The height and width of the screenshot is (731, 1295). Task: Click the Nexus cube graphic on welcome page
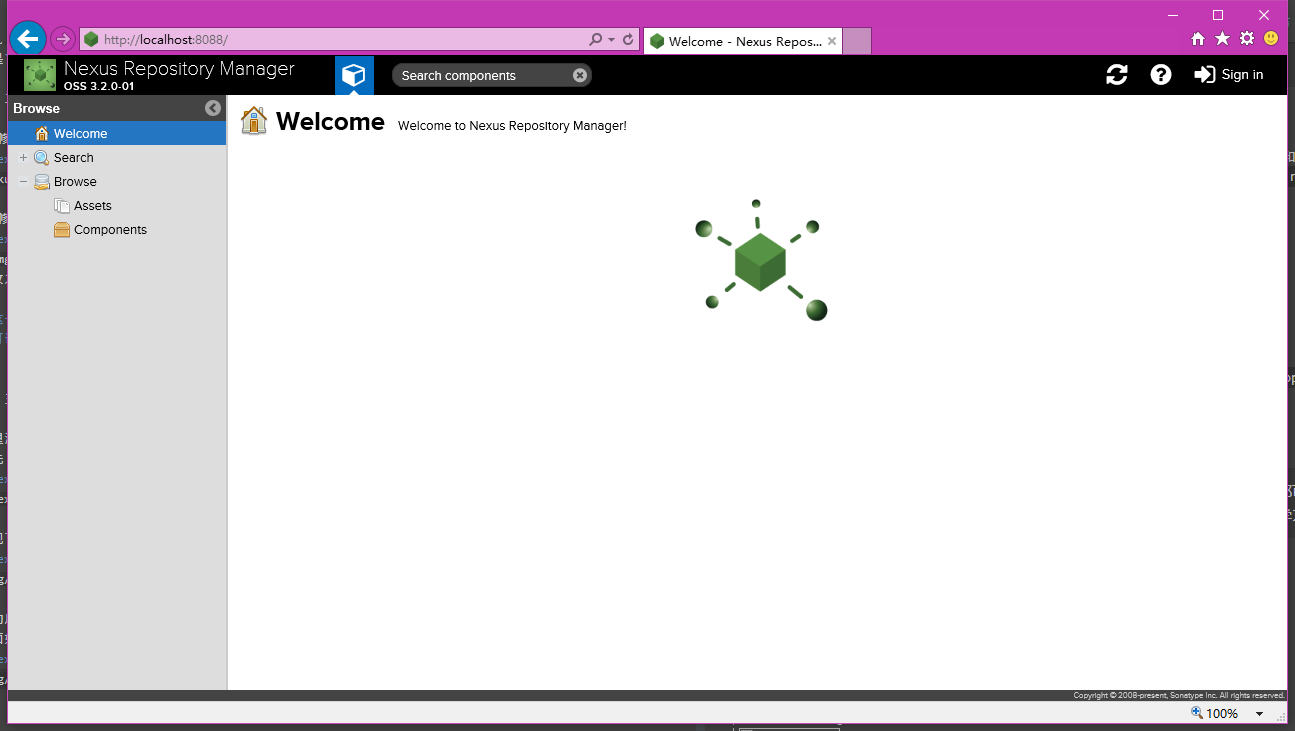[761, 260]
